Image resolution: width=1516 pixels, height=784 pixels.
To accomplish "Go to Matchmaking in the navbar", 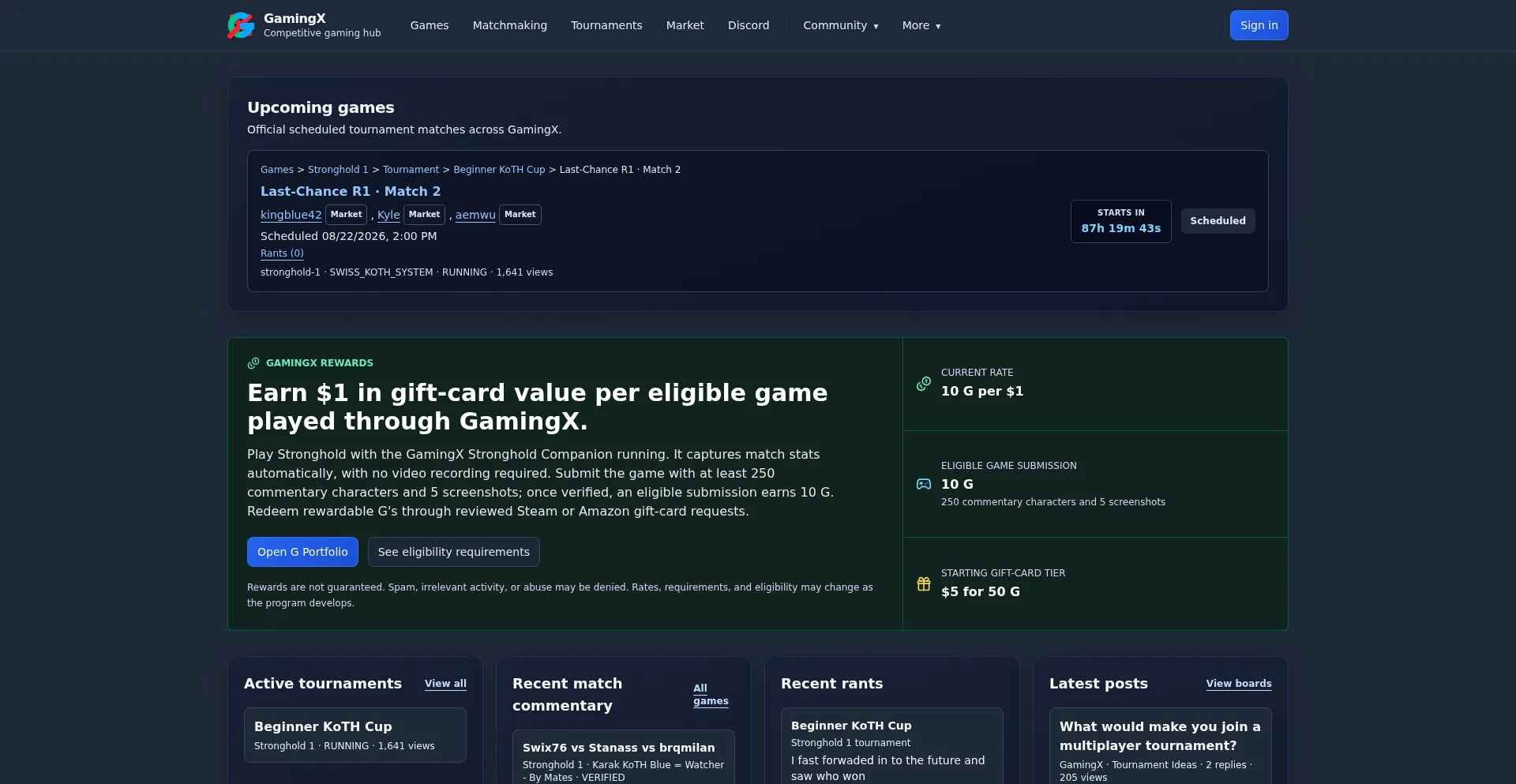I will point(510,25).
